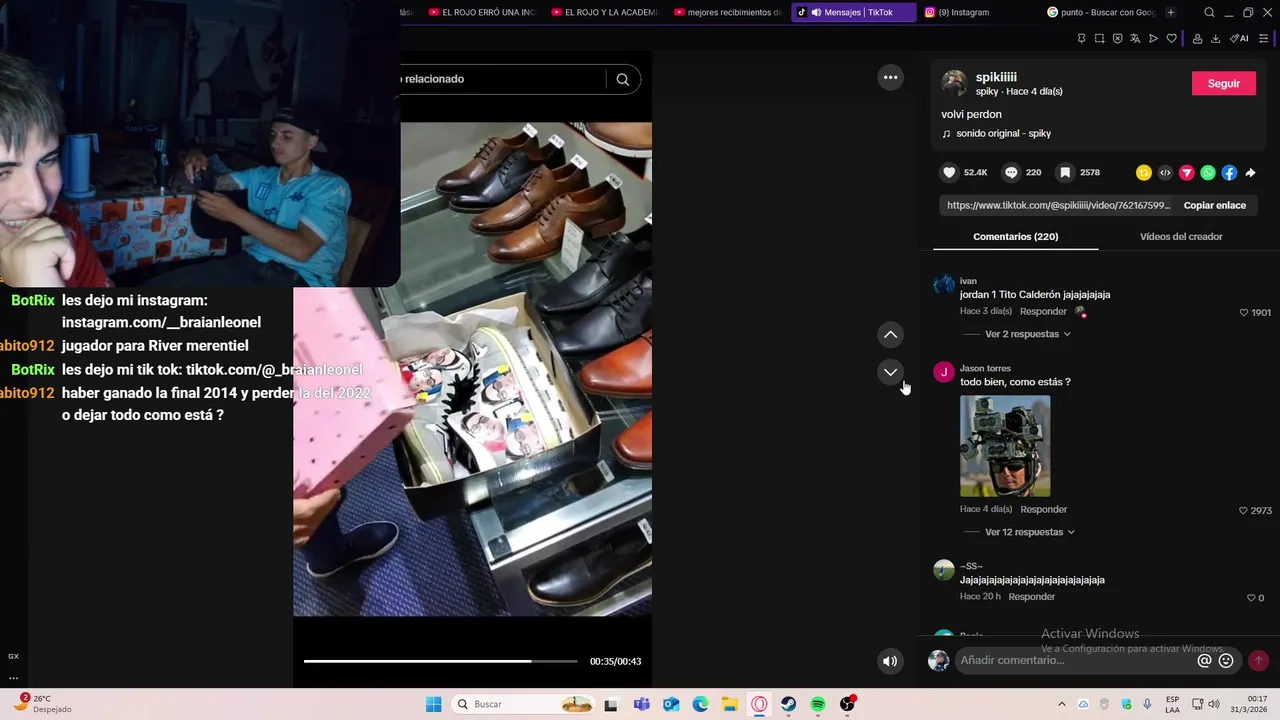Screen dimensions: 1280x720
Task: Open the ad blocker shield icon
Action: [1117, 39]
